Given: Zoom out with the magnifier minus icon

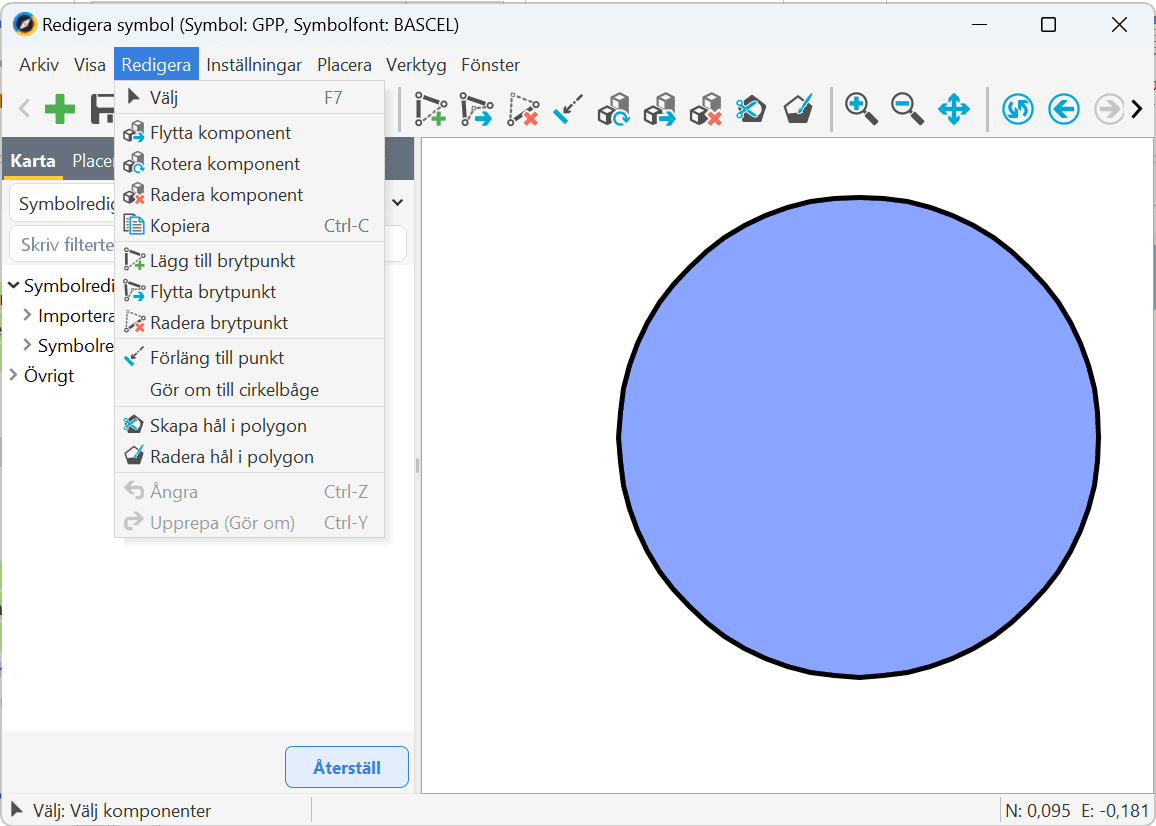Looking at the screenshot, I should click(907, 109).
